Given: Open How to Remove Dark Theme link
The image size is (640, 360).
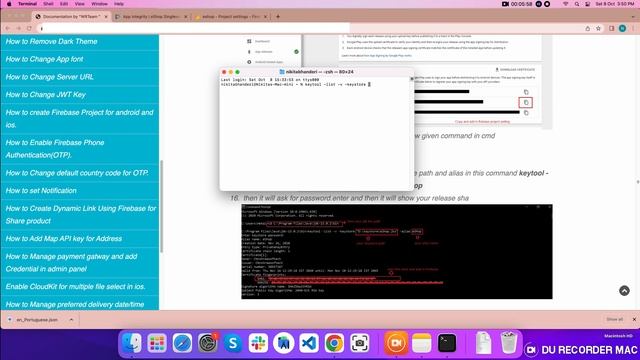Looking at the screenshot, I should click(x=51, y=41).
